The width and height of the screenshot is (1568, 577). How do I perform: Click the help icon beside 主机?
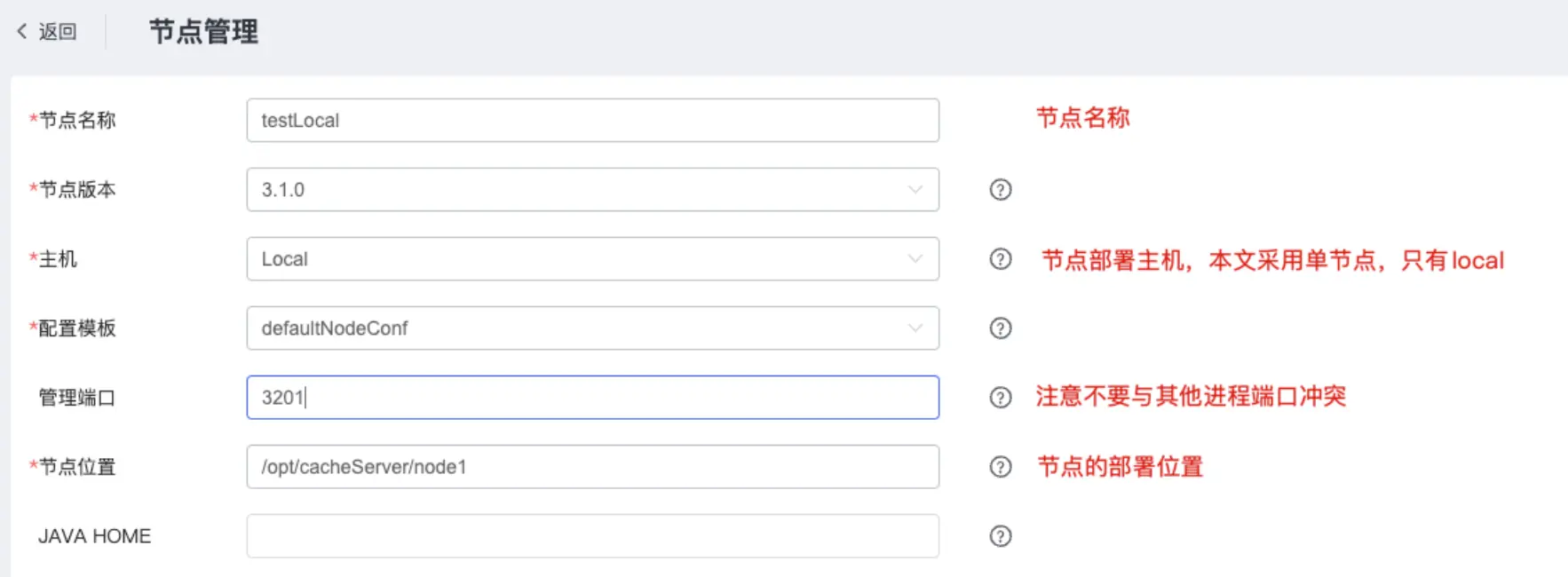click(1001, 259)
